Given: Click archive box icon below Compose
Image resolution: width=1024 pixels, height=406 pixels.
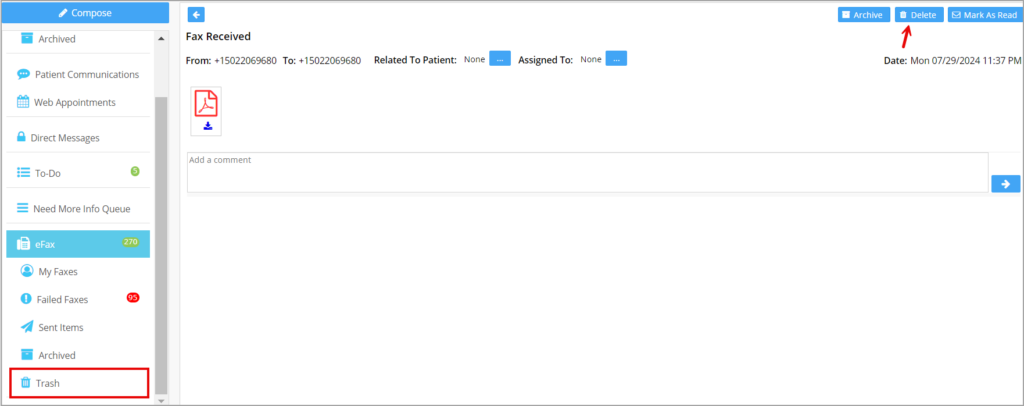Looking at the screenshot, I should (27, 39).
